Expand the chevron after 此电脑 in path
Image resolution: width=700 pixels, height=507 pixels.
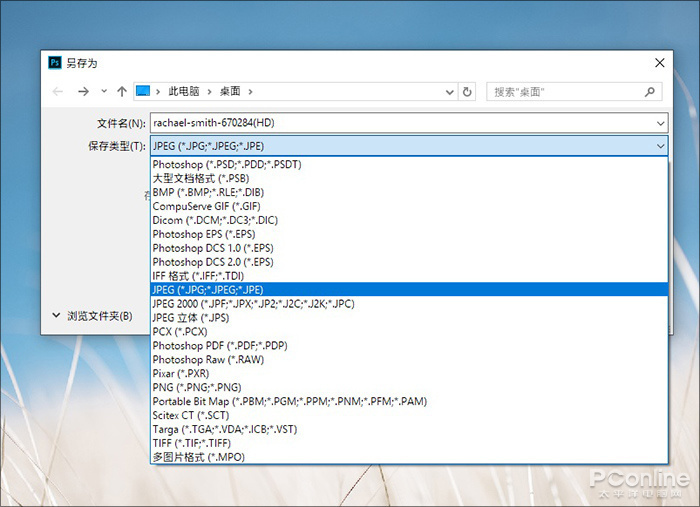(x=209, y=92)
